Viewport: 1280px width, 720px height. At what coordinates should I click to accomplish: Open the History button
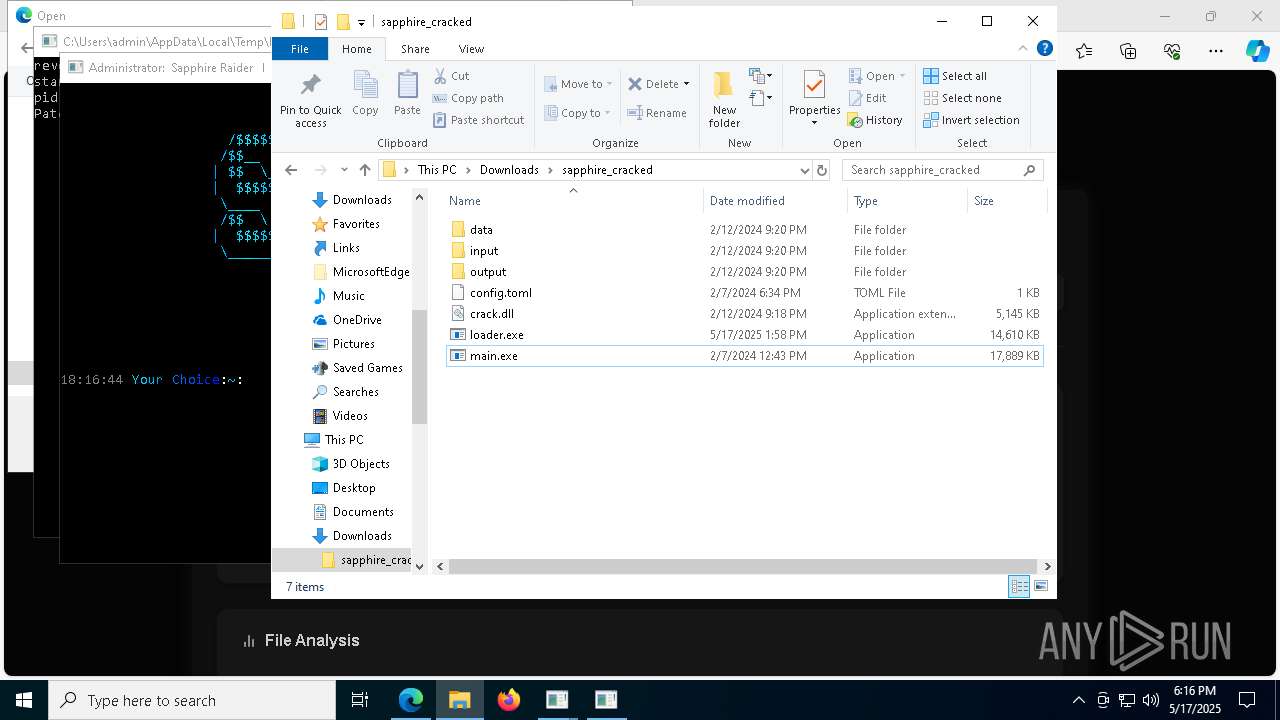pos(875,120)
